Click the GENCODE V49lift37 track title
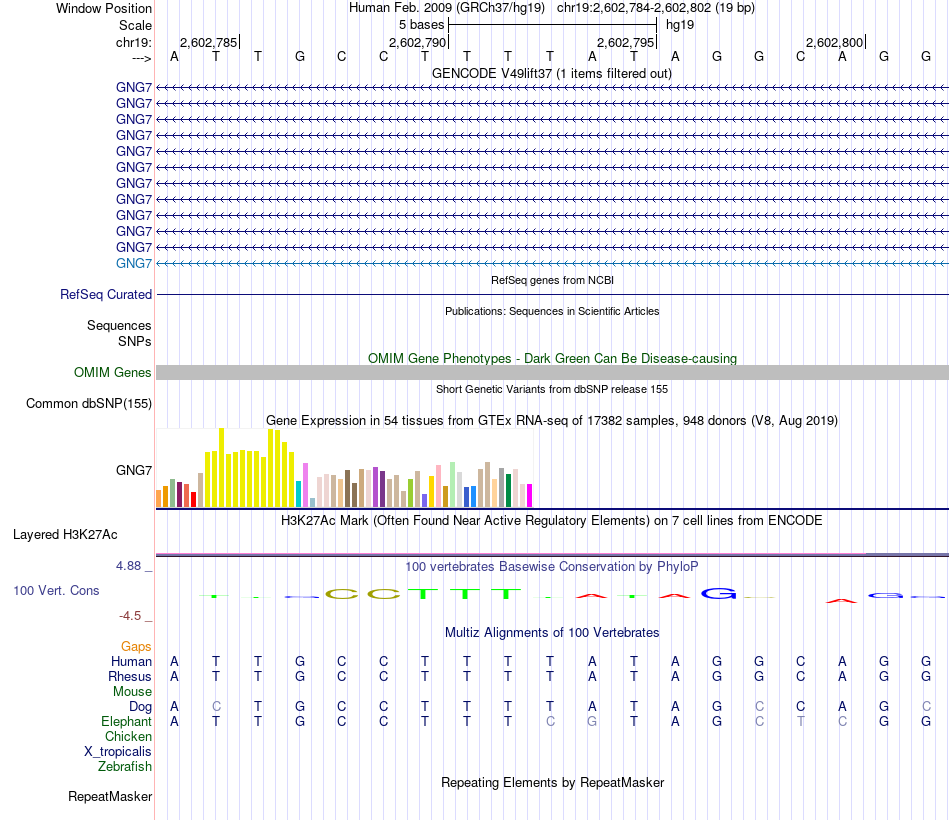This screenshot has width=950, height=820. click(551, 73)
